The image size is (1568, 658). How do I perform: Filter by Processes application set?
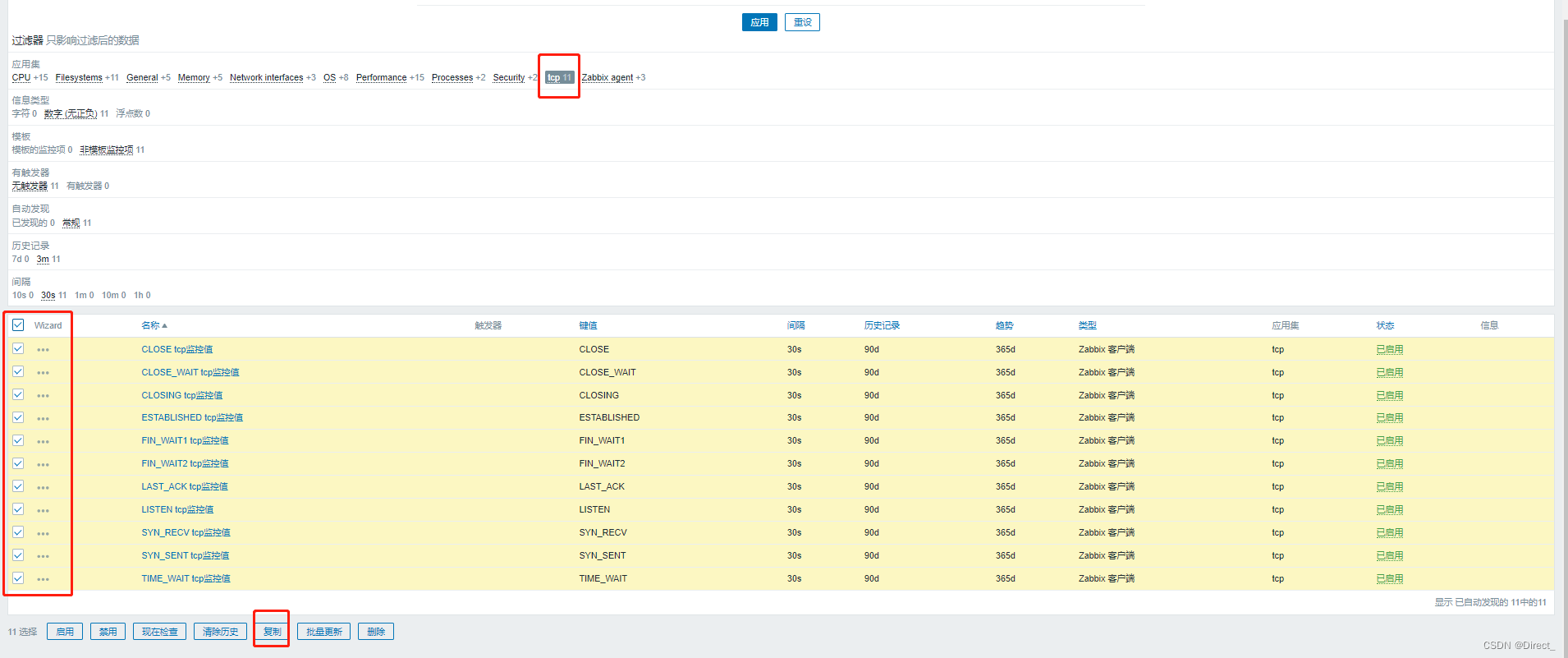(x=452, y=77)
